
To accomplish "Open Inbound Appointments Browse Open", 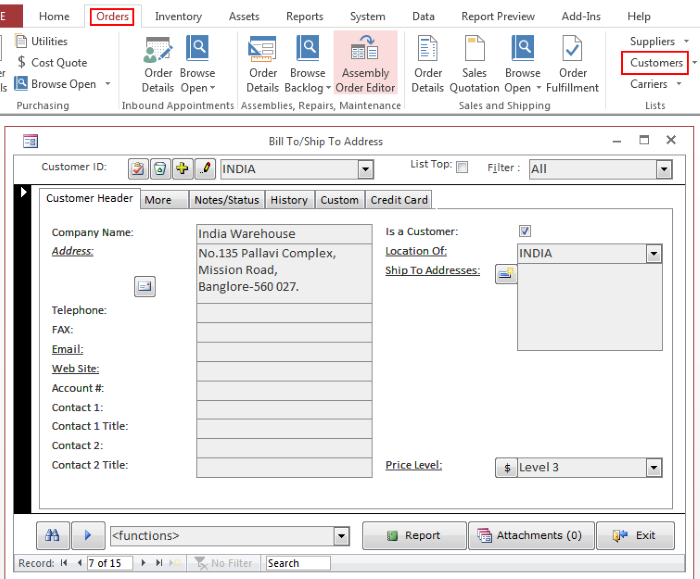I will click(197, 64).
